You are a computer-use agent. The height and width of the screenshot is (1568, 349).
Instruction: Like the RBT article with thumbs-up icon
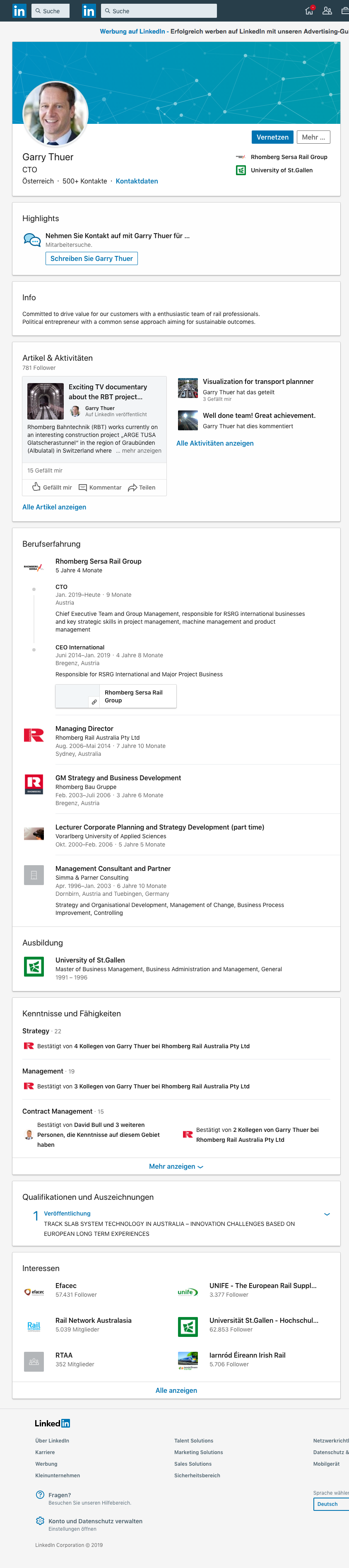(x=52, y=487)
